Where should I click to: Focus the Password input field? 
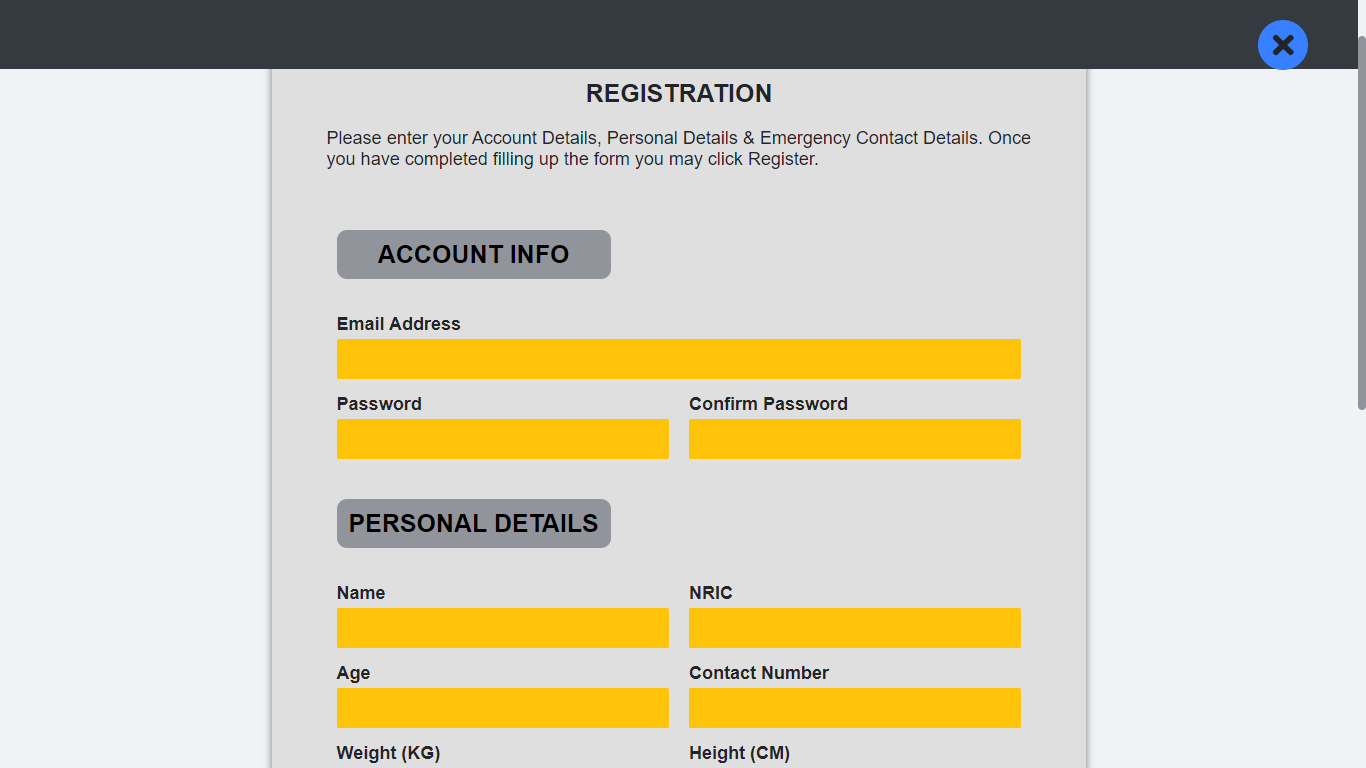[x=502, y=439]
